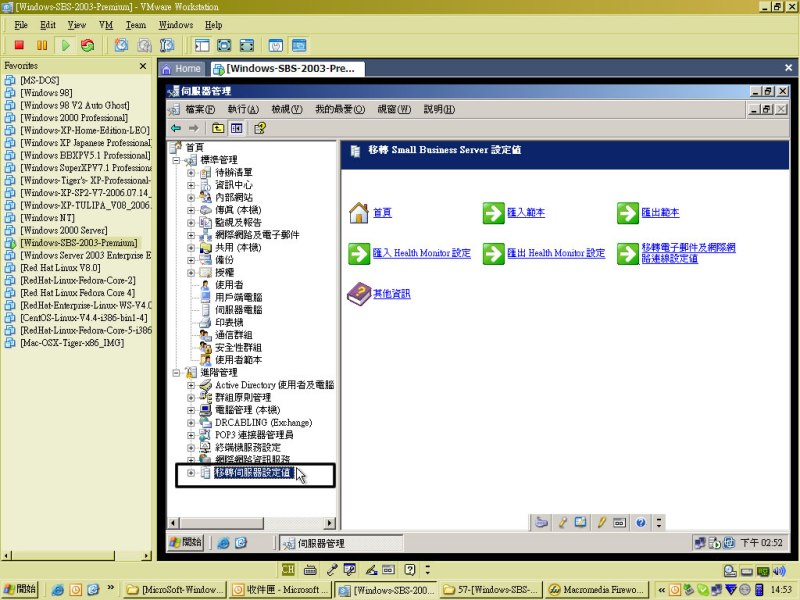Image resolution: width=800 pixels, height=600 pixels.
Task: Open the VMware Team menu
Action: [x=136, y=25]
